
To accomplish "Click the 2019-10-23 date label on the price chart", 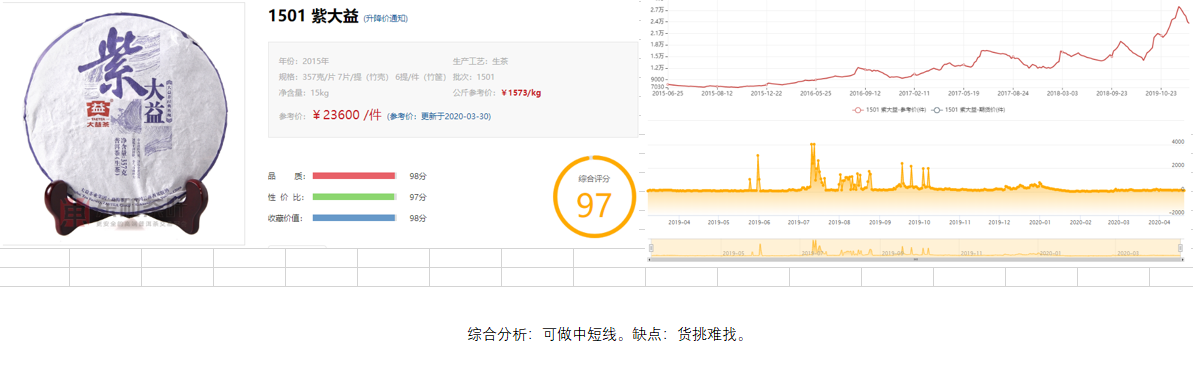I will click(x=1162, y=93).
